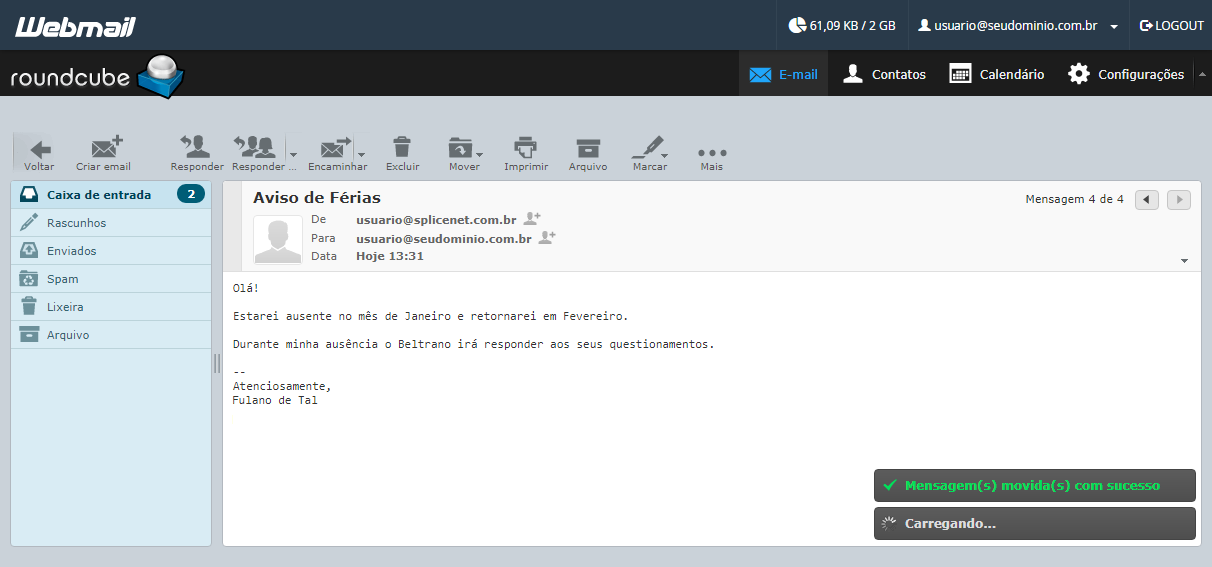
Task: Reply to sender with Responder
Action: pos(197,153)
